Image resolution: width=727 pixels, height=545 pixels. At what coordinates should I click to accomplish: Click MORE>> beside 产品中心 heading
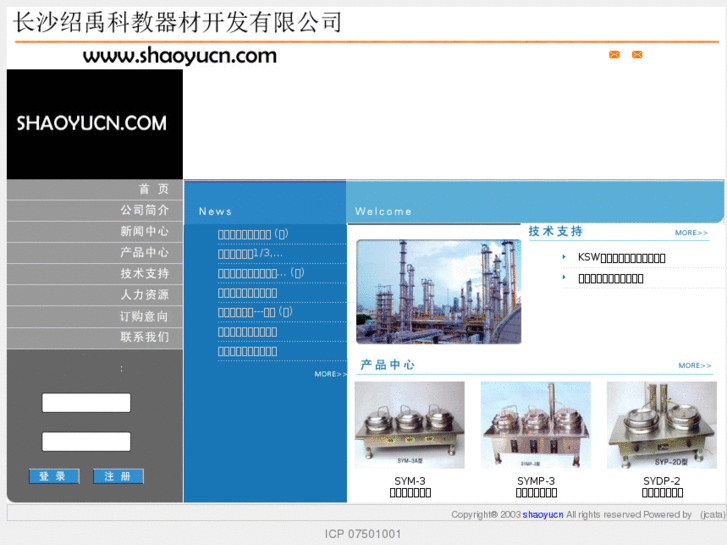[695, 365]
